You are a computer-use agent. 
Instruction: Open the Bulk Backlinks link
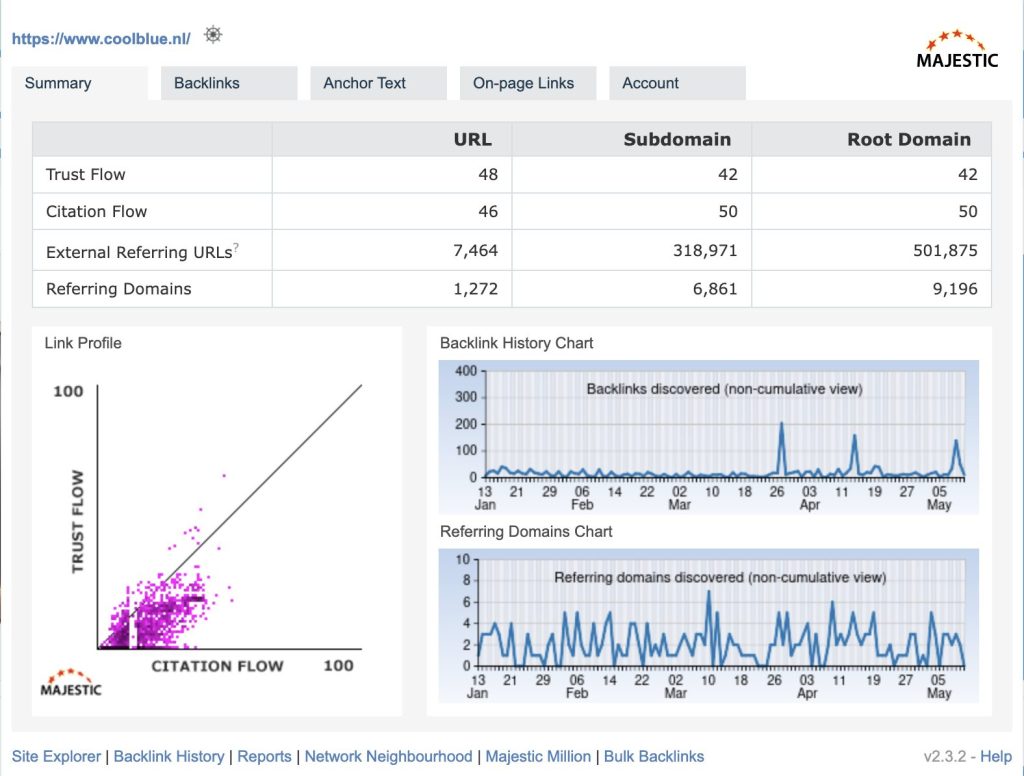(654, 756)
